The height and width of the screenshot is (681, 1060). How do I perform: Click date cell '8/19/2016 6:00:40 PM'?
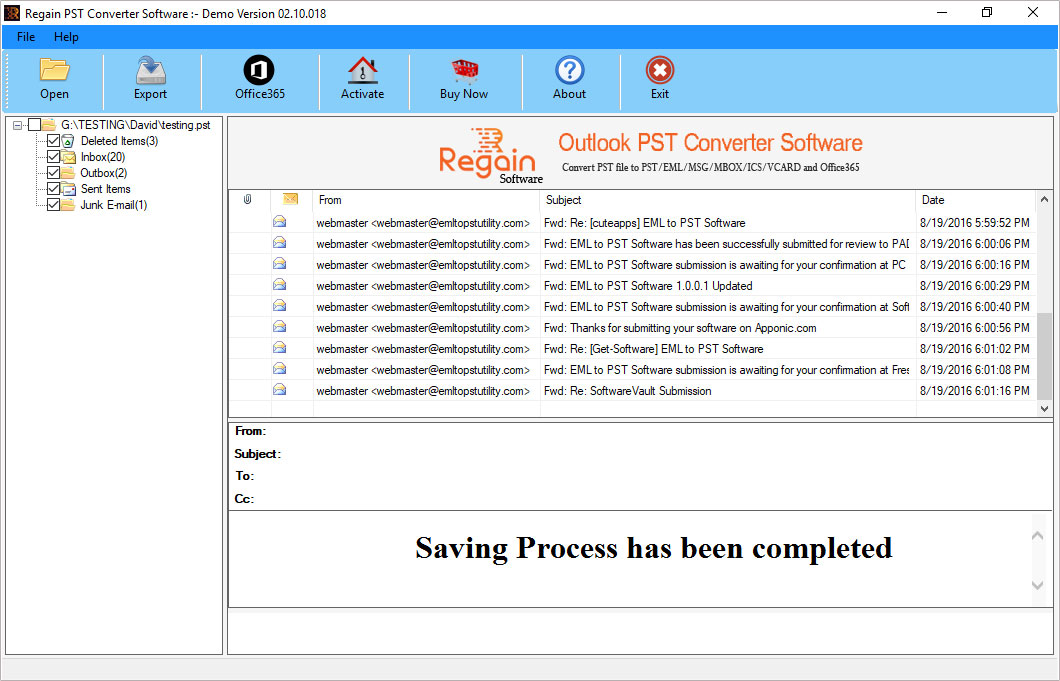(975, 306)
